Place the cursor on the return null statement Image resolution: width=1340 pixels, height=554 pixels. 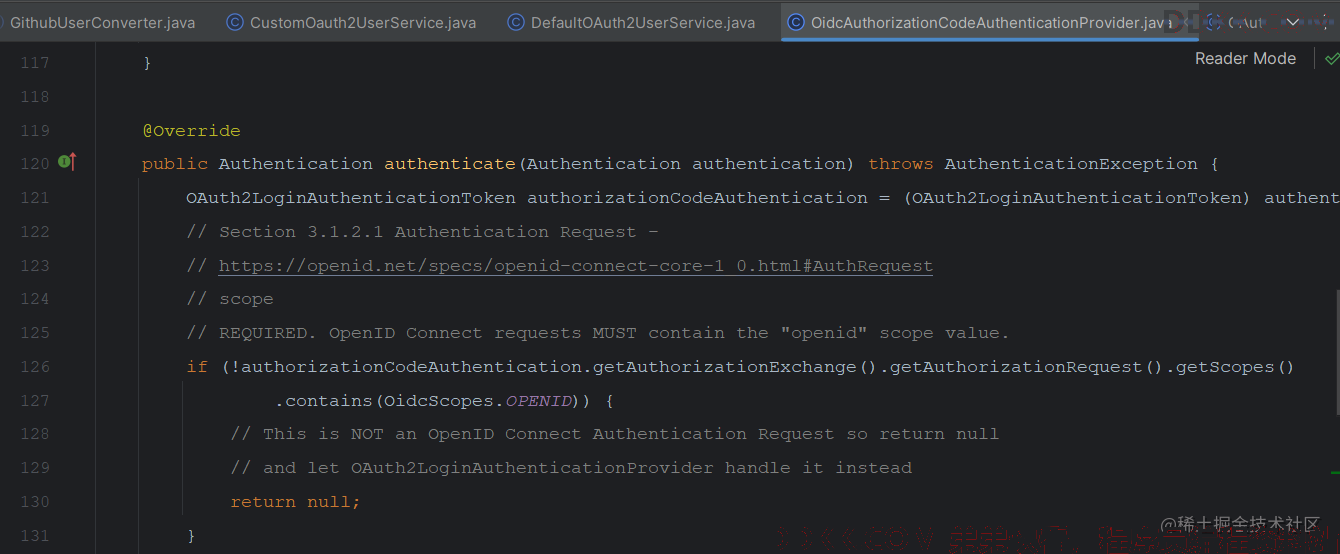(295, 502)
